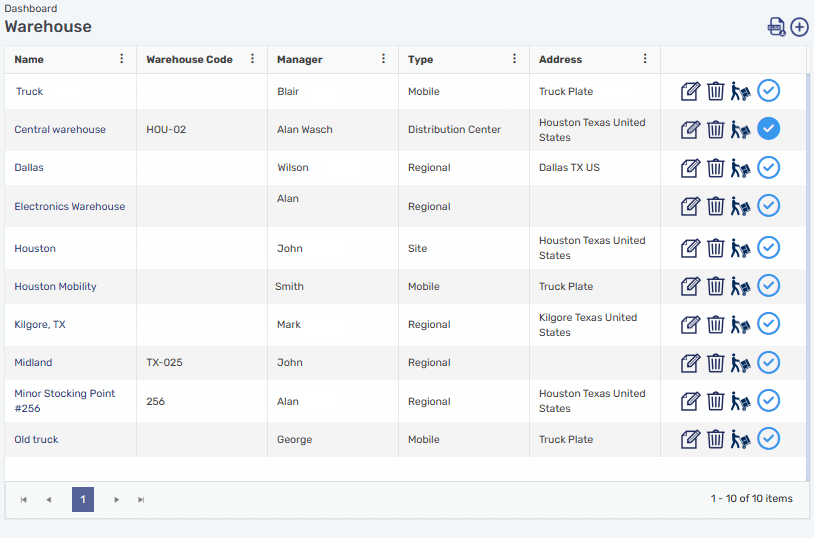Delete Minor Stocking Point #256
Image resolution: width=814 pixels, height=538 pixels.
coord(715,401)
